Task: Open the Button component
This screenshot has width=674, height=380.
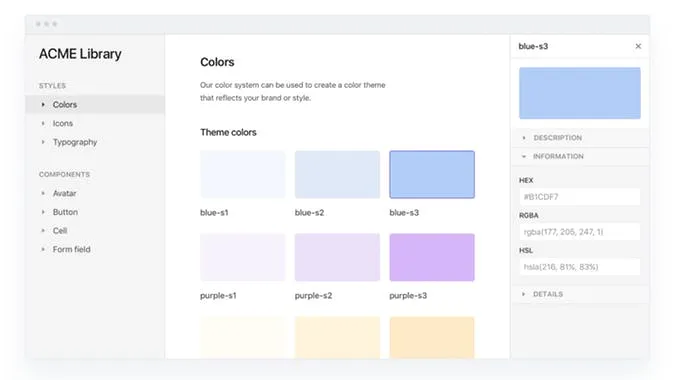Action: point(65,212)
